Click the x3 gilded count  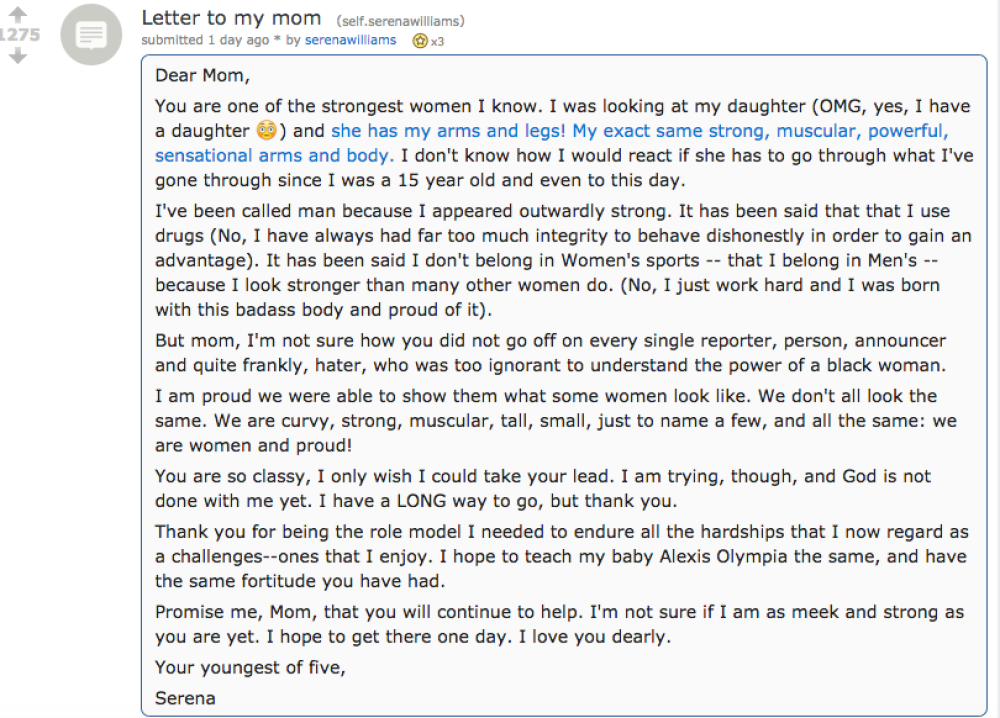437,41
